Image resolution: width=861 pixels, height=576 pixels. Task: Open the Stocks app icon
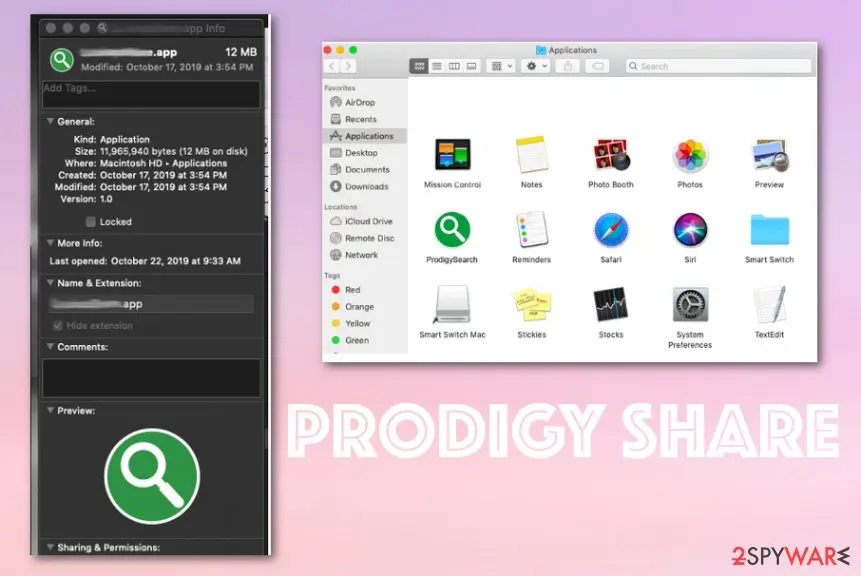[x=611, y=304]
